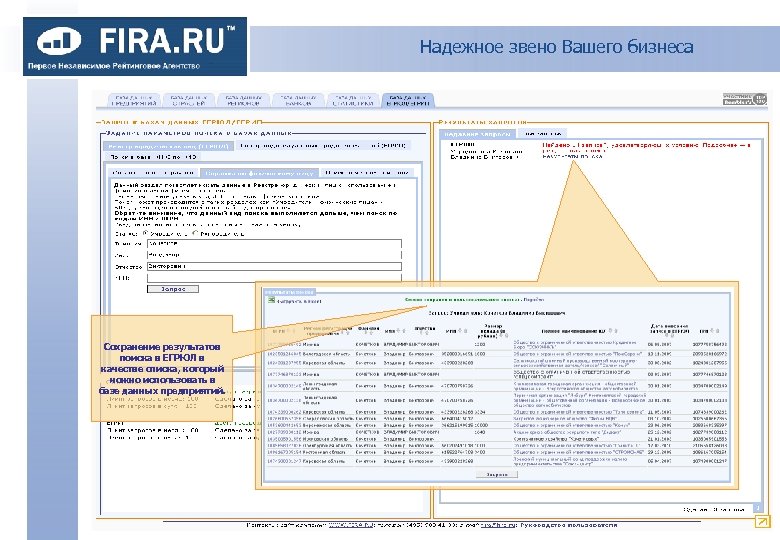Click the Отчество input field

coord(274,267)
